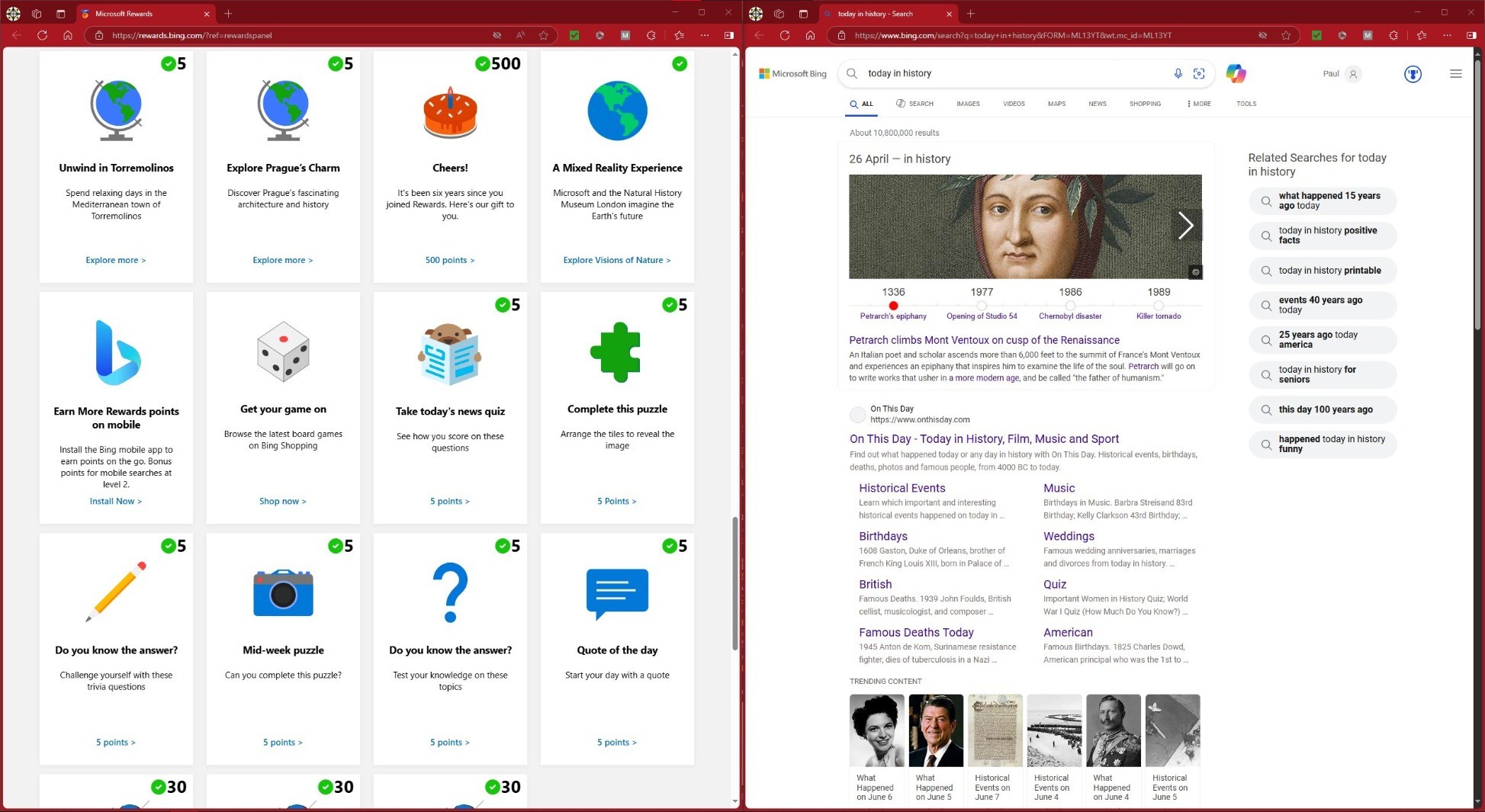This screenshot has height=812, width=1485.
Task: Click the speech bubble icon on Quote of the day
Action: point(617,594)
